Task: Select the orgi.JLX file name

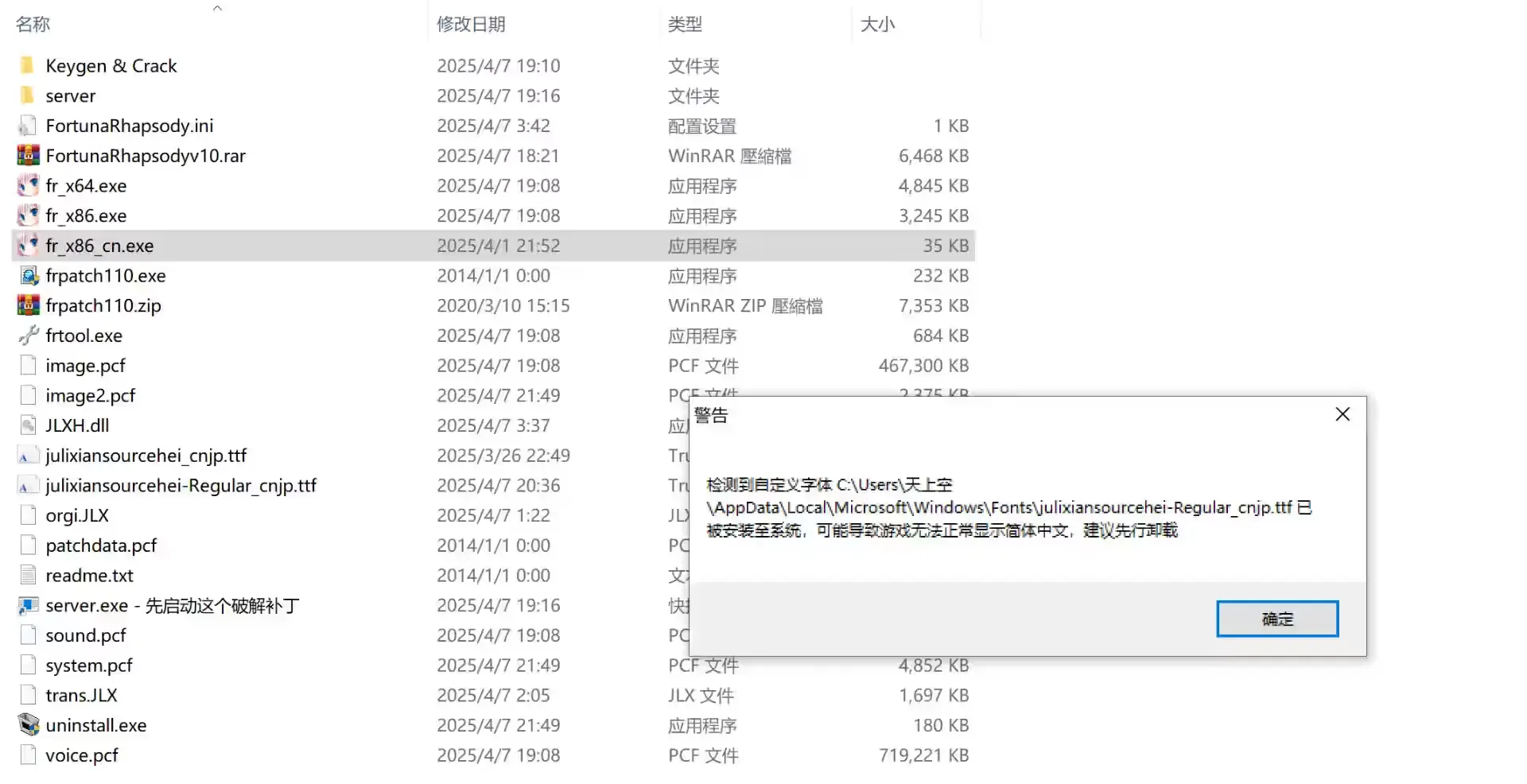Action: [77, 515]
